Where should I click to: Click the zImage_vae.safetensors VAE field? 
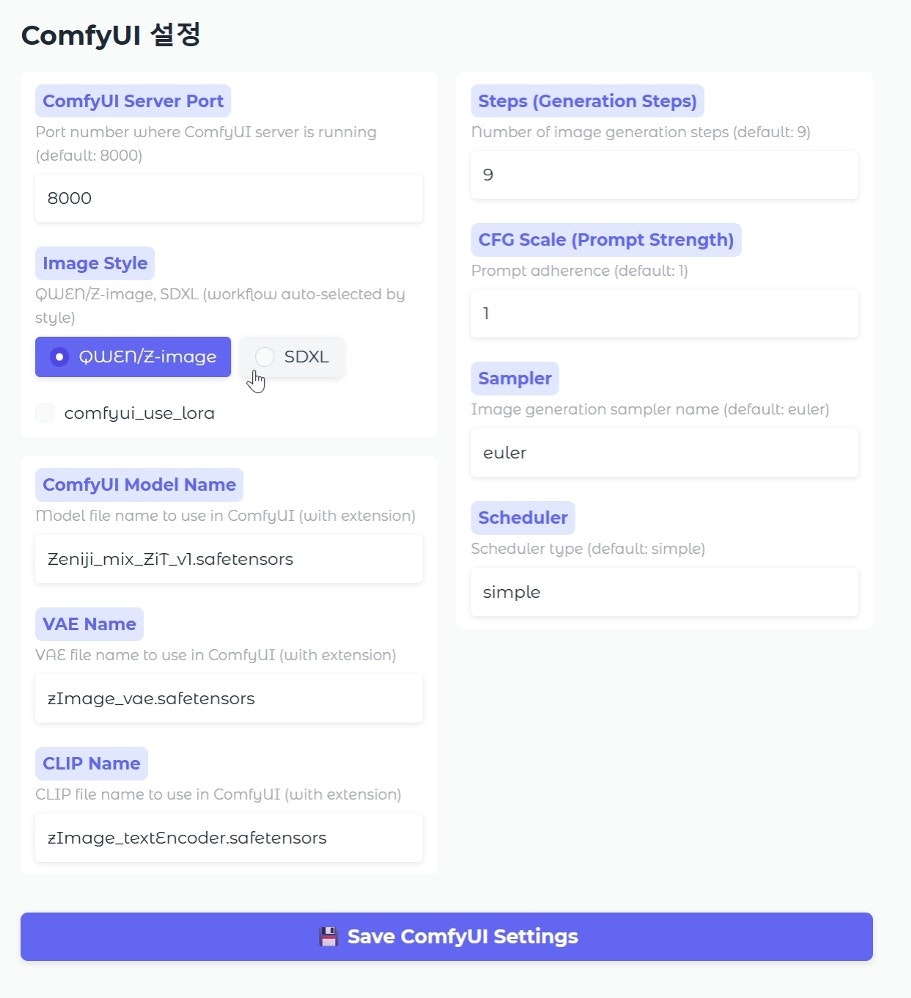coord(228,698)
